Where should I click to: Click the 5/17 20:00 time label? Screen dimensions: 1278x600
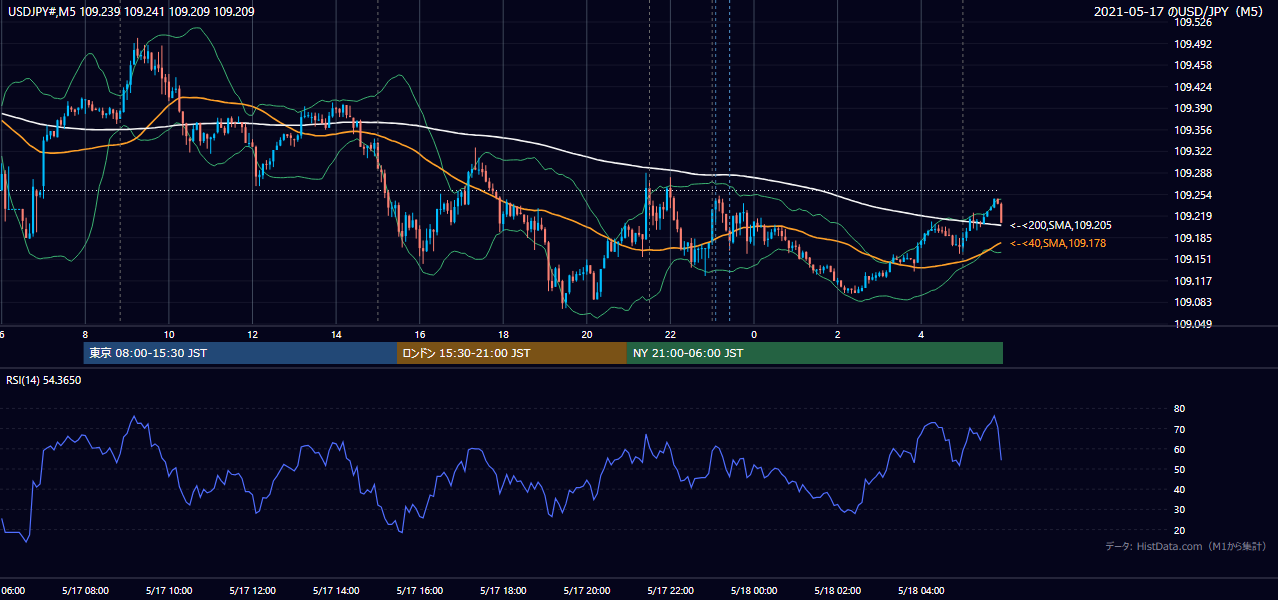pos(586,590)
